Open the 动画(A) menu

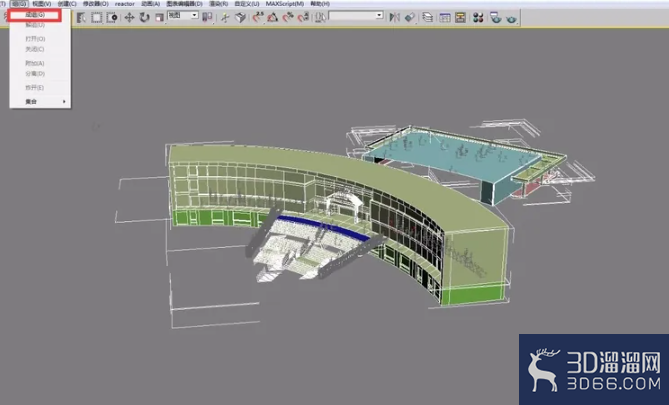[x=151, y=4]
